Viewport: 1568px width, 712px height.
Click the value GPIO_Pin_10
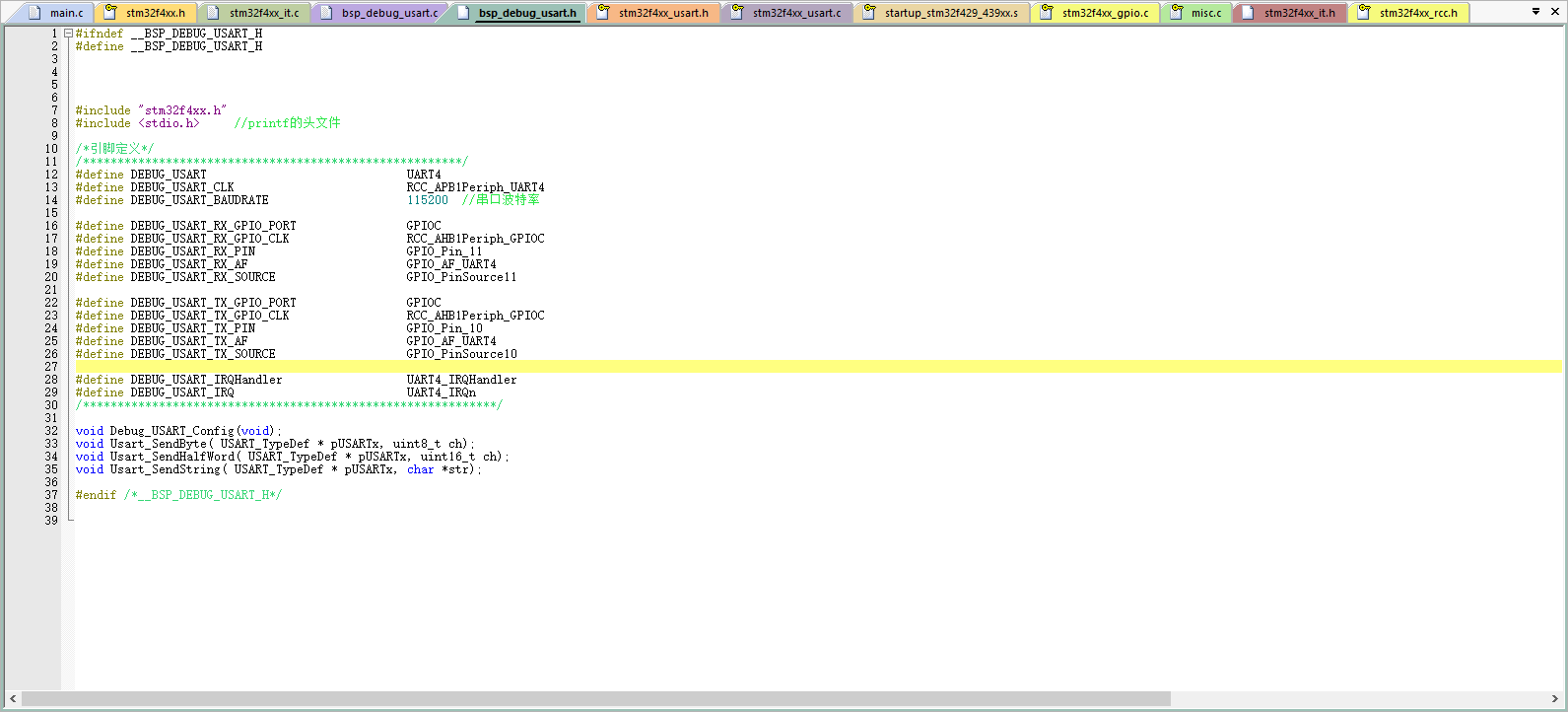coord(444,328)
